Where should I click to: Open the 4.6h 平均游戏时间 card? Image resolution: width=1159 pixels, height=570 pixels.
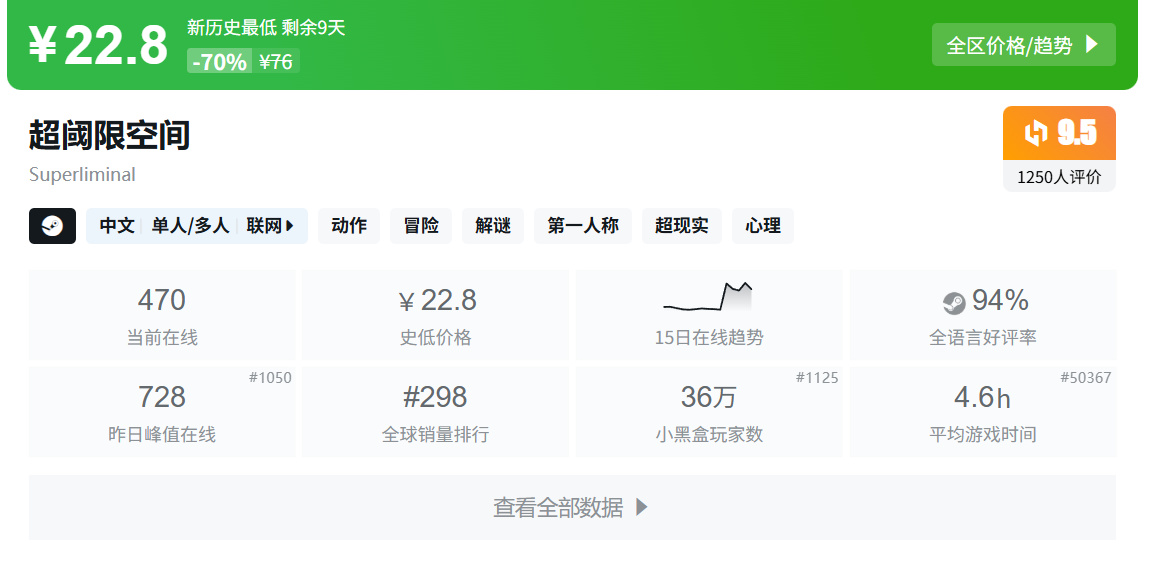coord(983,412)
